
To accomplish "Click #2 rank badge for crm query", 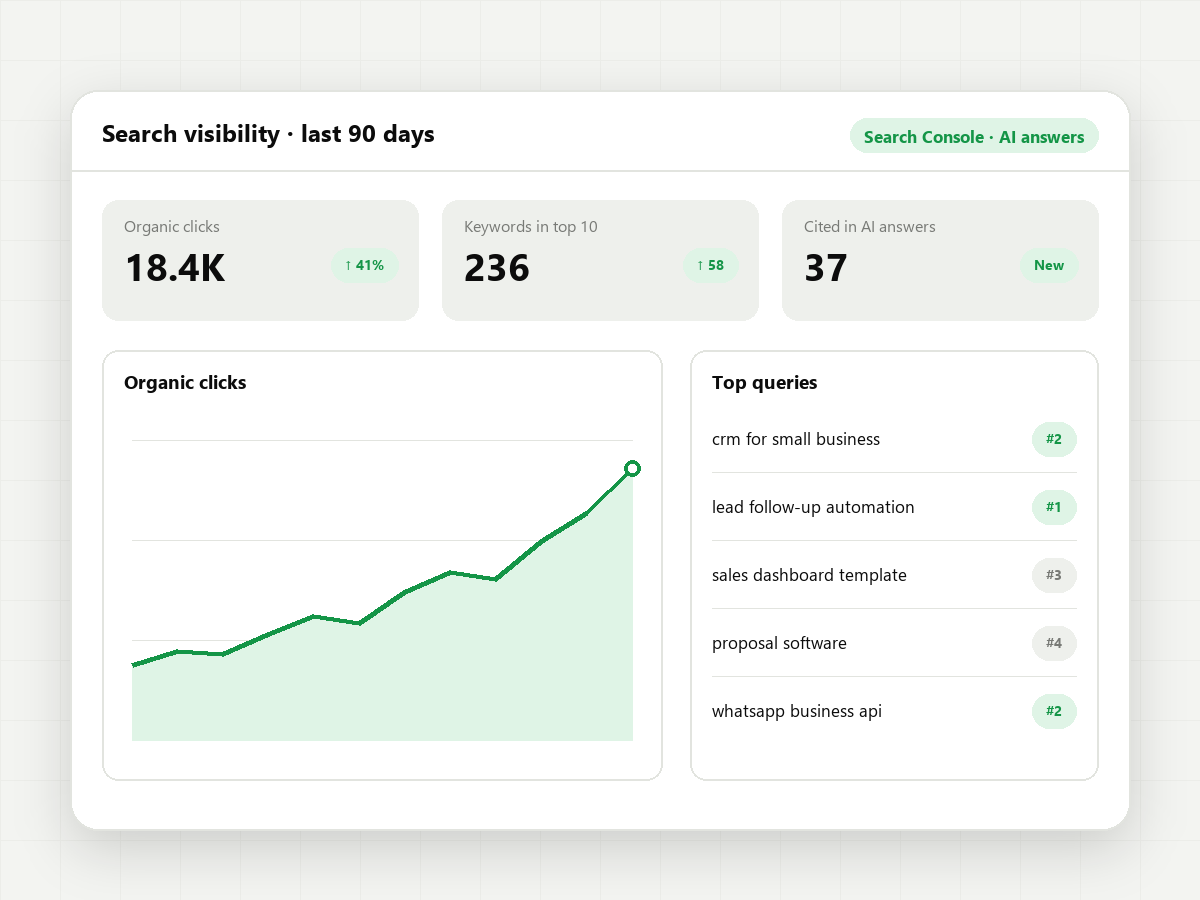I will 1054,439.
